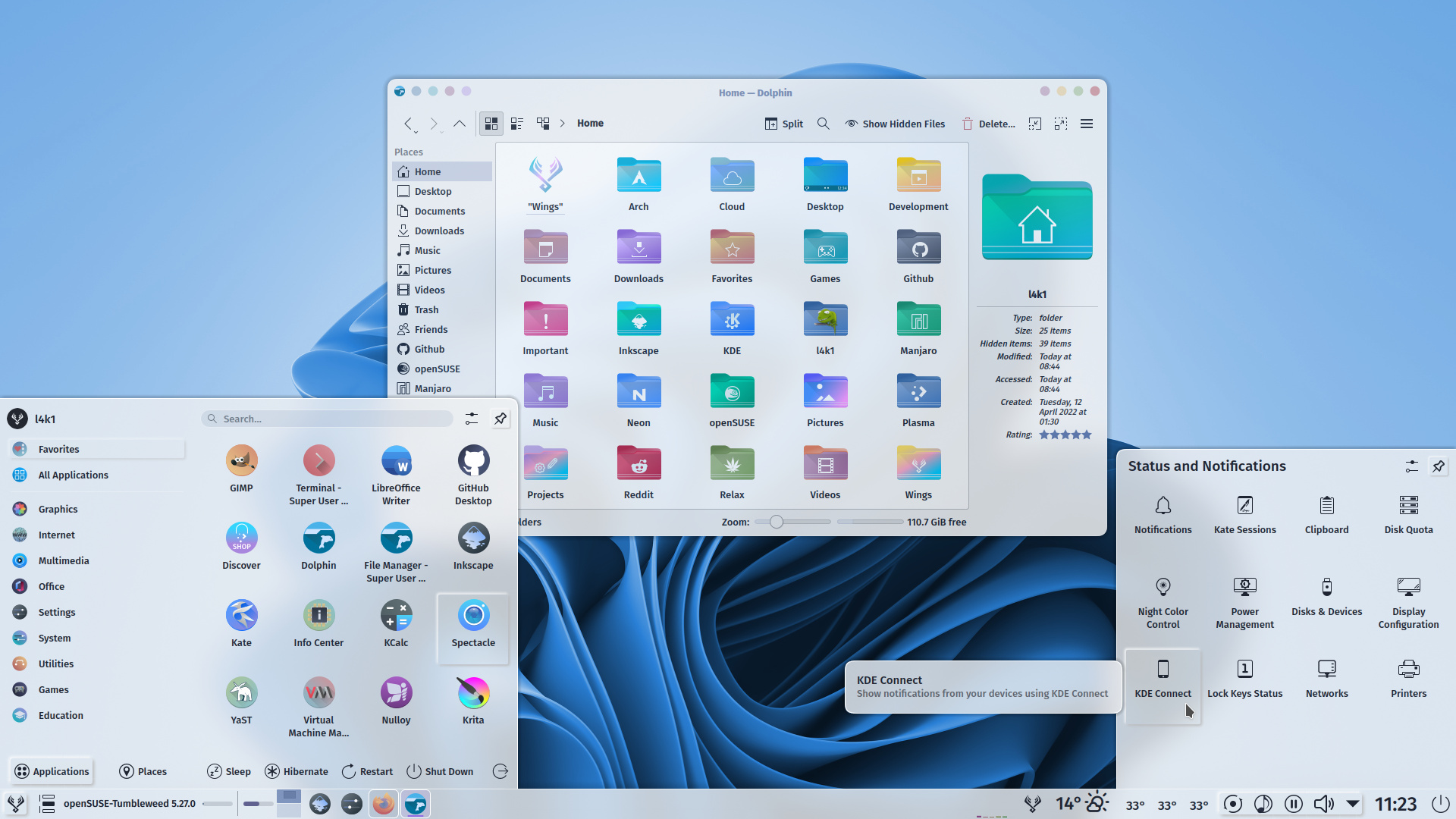Image resolution: width=1456 pixels, height=819 pixels.
Task: Open the openSUSE folder in Dolphin
Action: [732, 400]
